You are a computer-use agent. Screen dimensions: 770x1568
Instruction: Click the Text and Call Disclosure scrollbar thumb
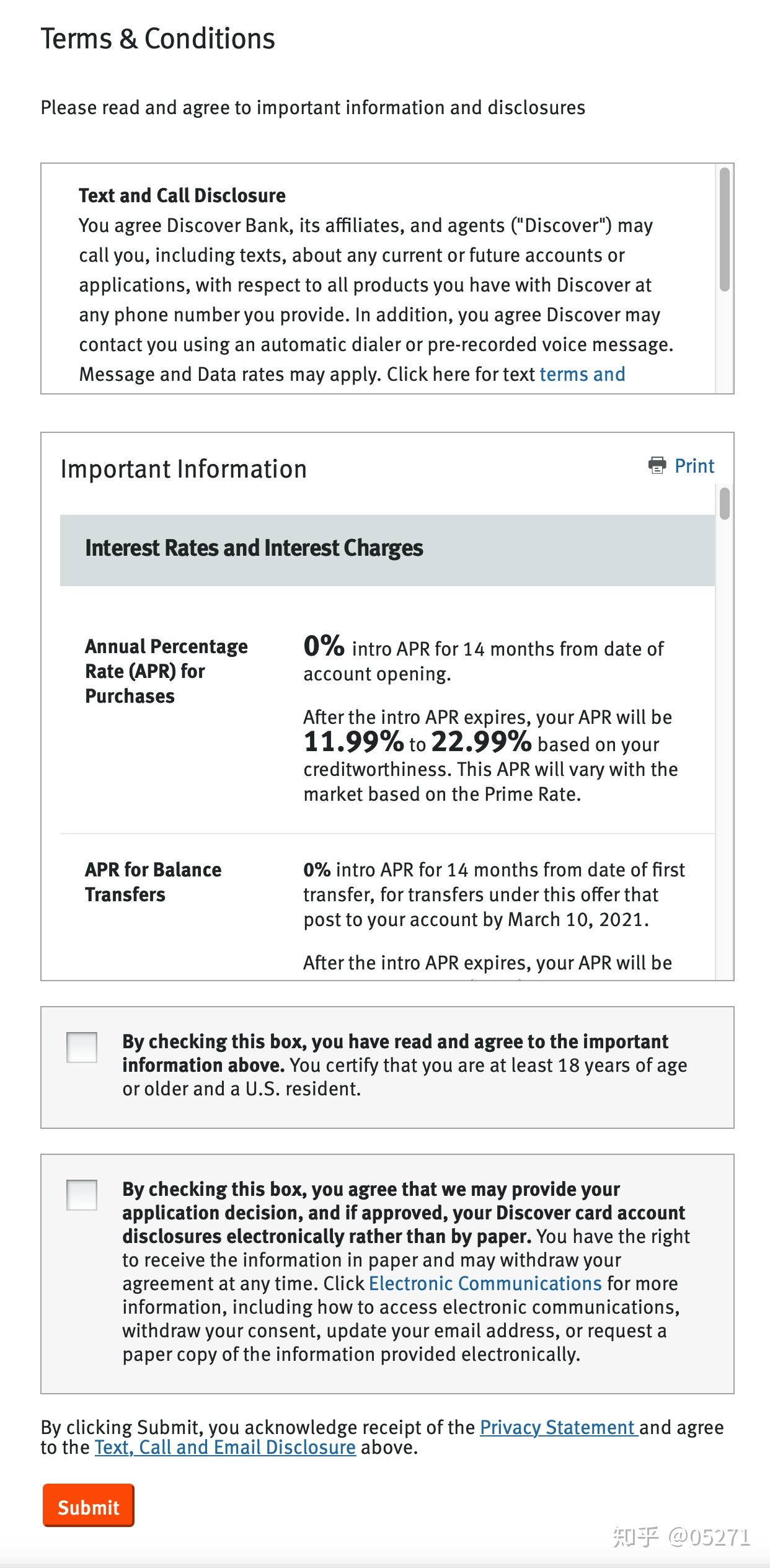(724, 229)
